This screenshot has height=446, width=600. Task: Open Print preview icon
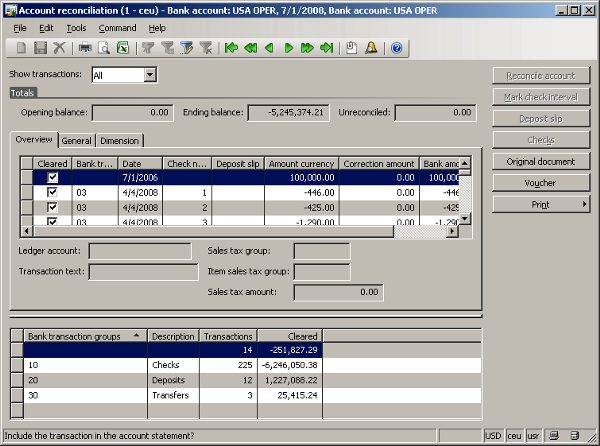104,48
